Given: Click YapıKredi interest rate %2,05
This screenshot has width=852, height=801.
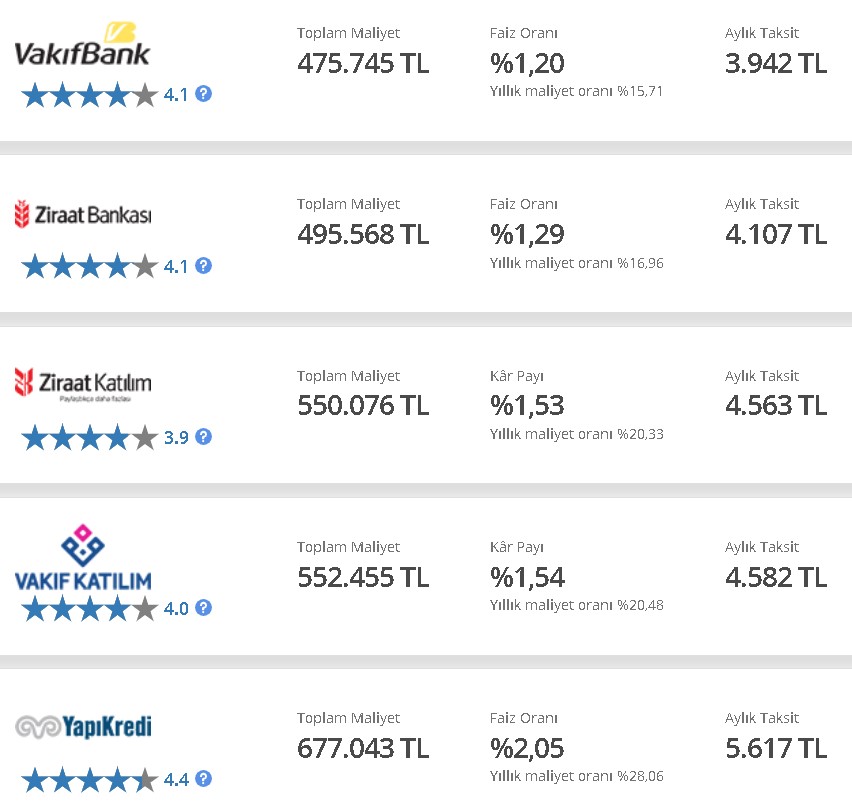Looking at the screenshot, I should (527, 748).
